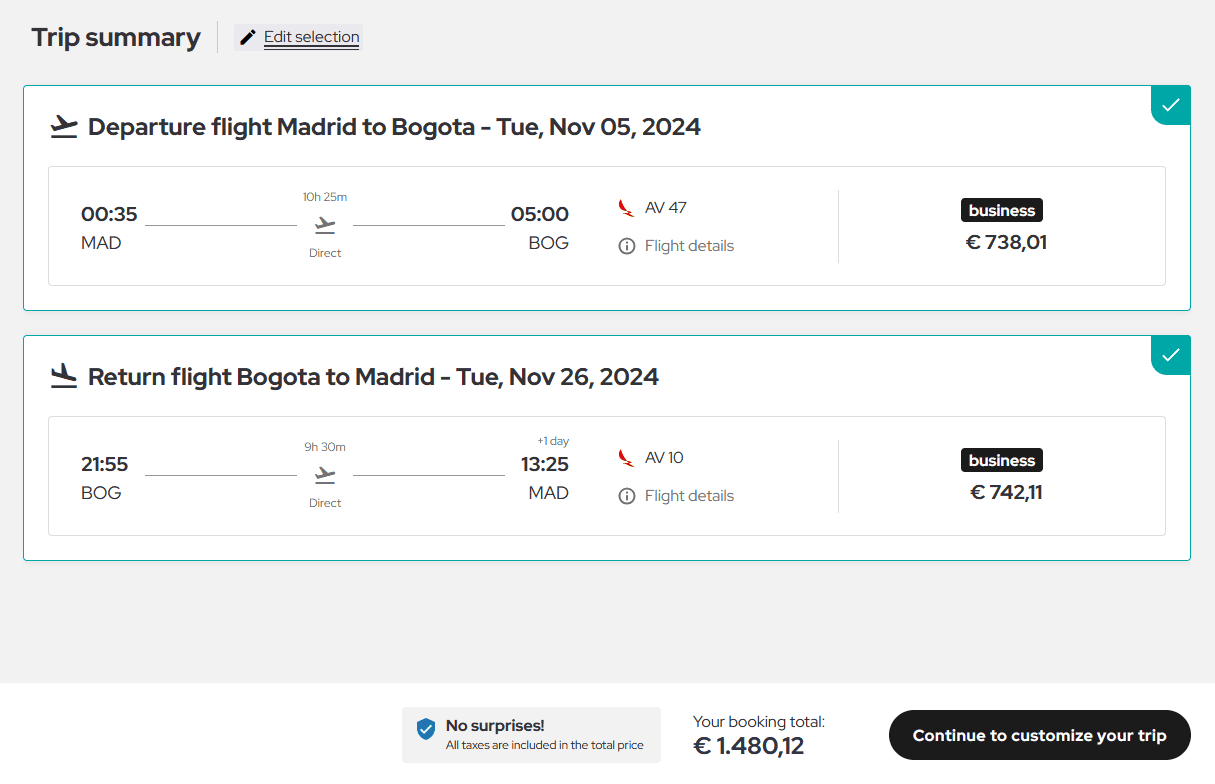Click the business badge on the departure flight
This screenshot has width=1215, height=784.
[x=1002, y=210]
